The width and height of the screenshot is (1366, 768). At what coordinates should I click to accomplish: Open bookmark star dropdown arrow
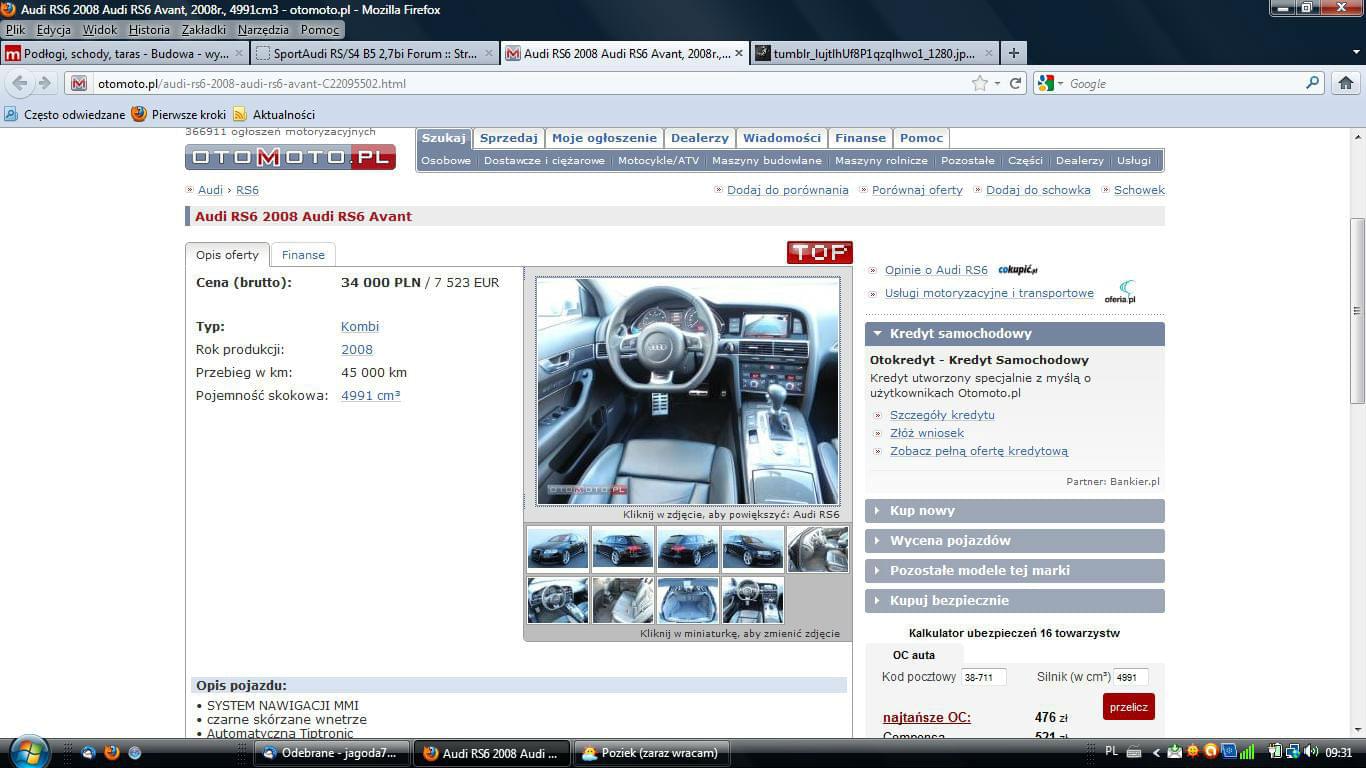point(997,84)
